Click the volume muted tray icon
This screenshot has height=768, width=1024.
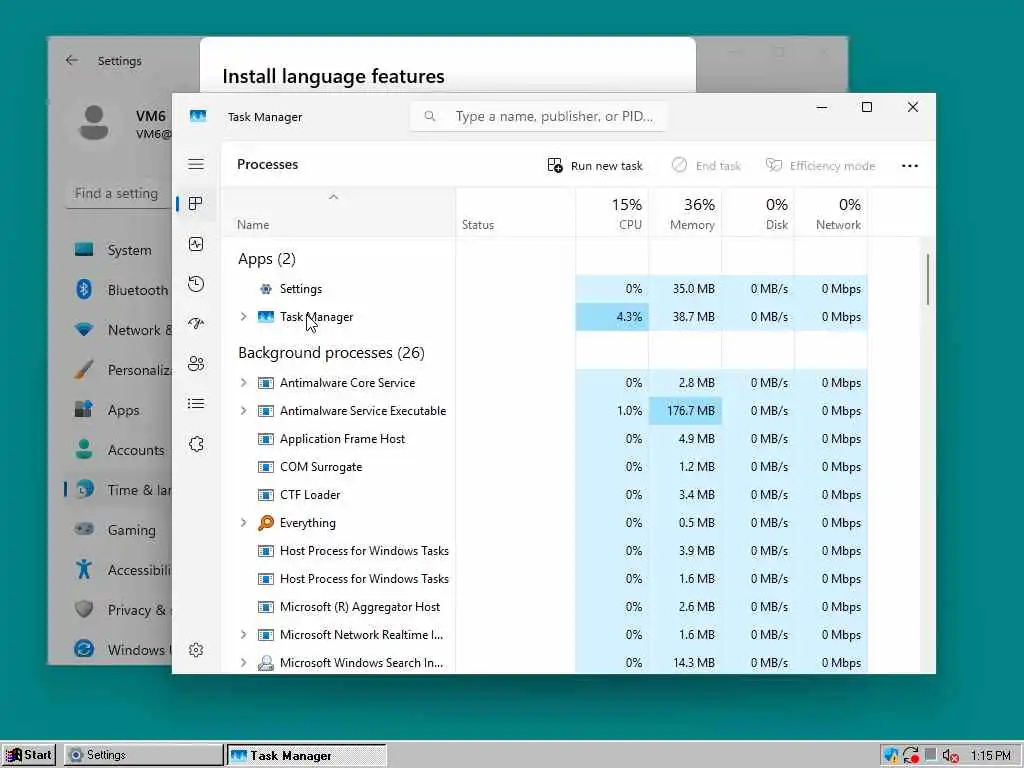coord(950,756)
